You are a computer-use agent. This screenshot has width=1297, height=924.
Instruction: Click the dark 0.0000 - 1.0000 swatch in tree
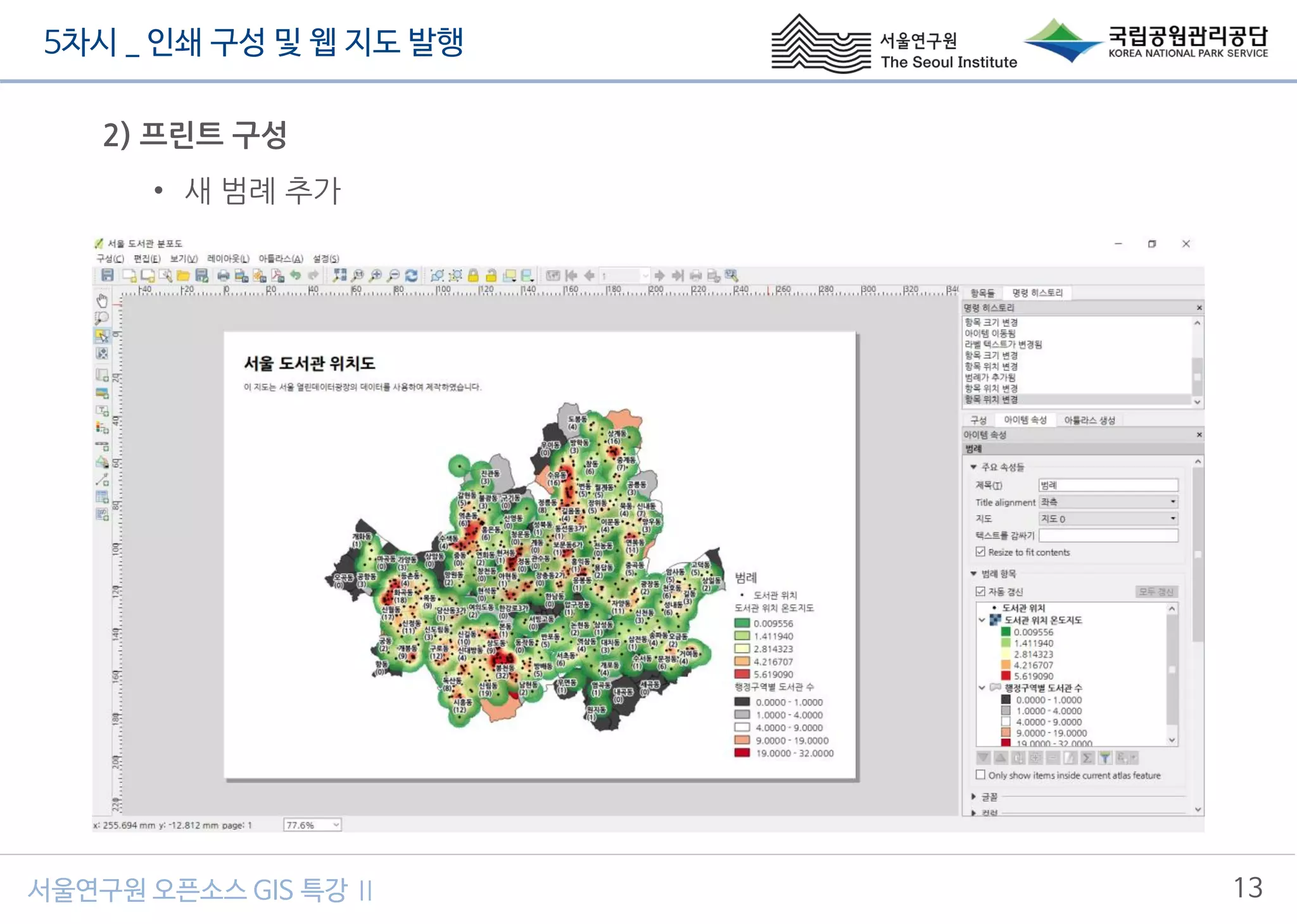1006,700
